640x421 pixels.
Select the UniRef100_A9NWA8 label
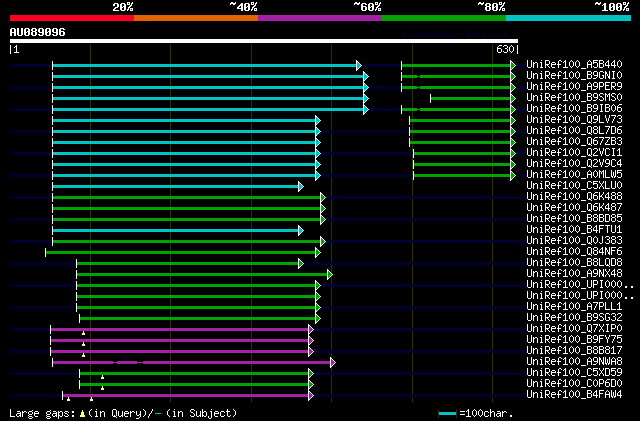click(x=574, y=361)
